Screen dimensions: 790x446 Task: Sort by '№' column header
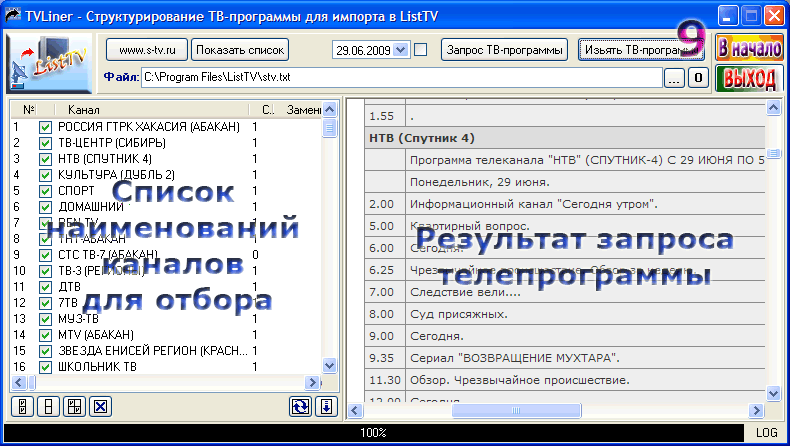29,109
